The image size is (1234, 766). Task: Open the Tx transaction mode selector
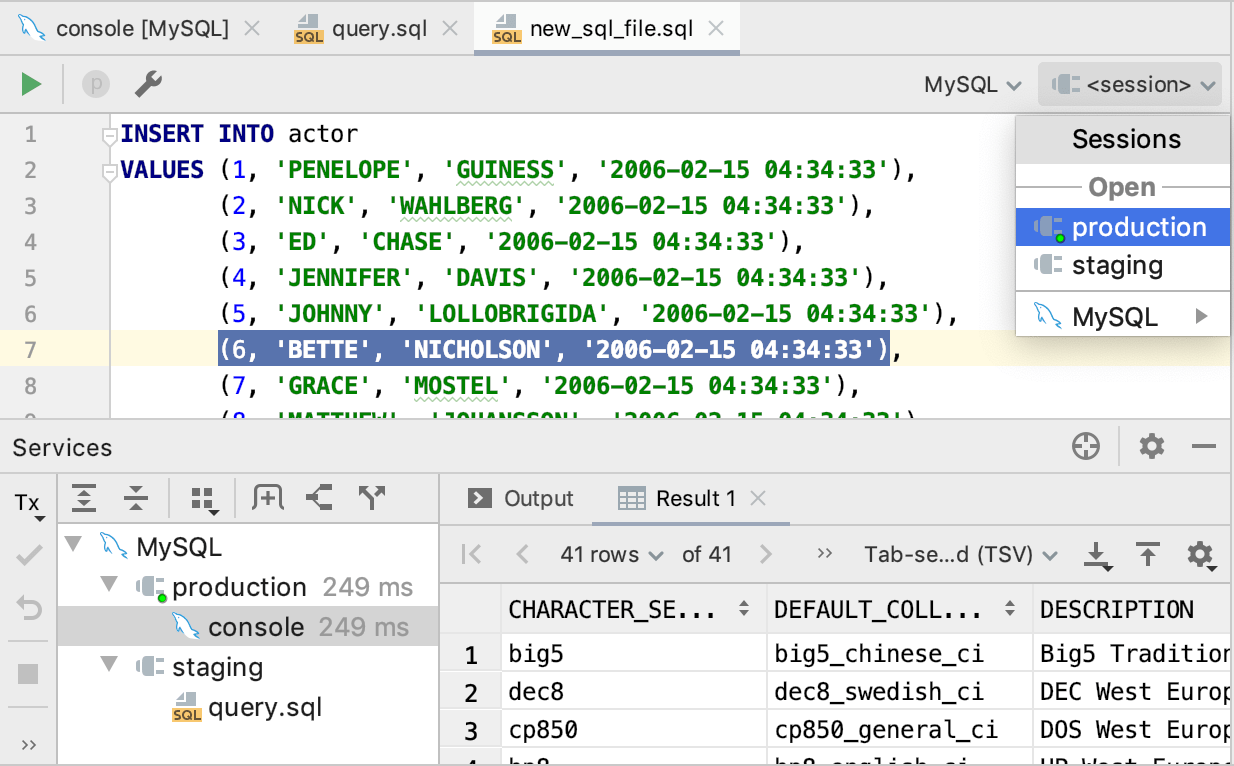pyautogui.click(x=24, y=503)
